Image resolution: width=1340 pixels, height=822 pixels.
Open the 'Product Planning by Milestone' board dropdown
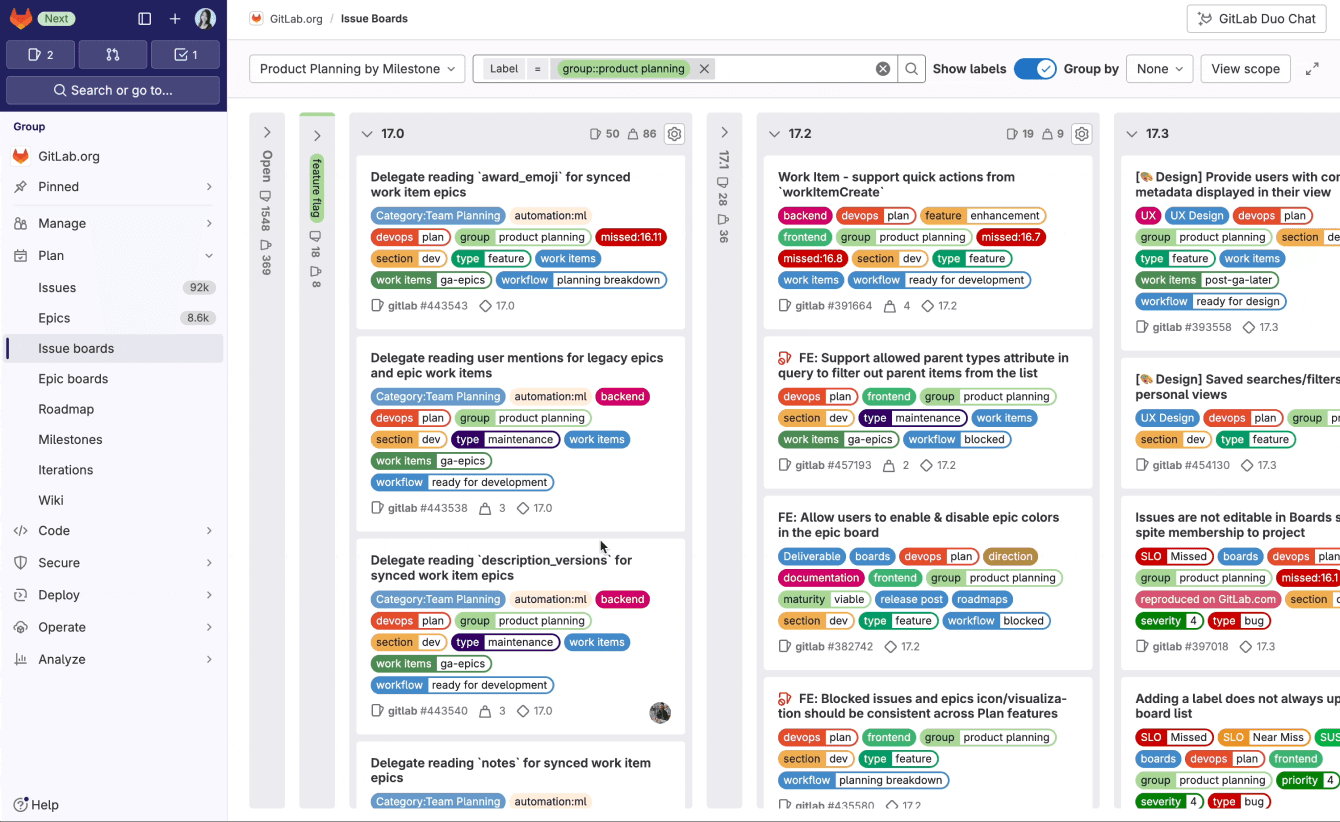pos(357,69)
